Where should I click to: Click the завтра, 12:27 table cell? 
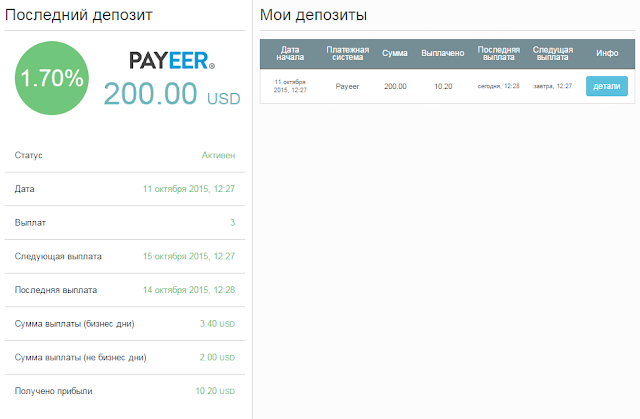click(553, 86)
